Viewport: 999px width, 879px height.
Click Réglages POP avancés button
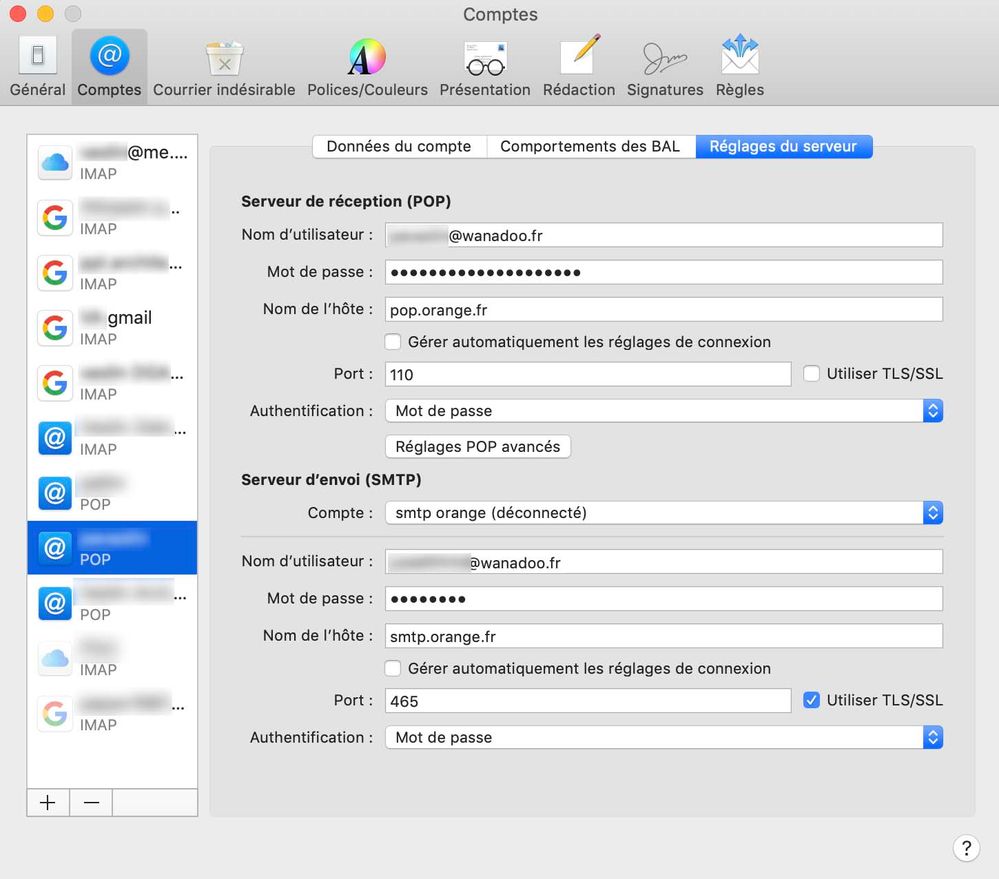(x=477, y=446)
